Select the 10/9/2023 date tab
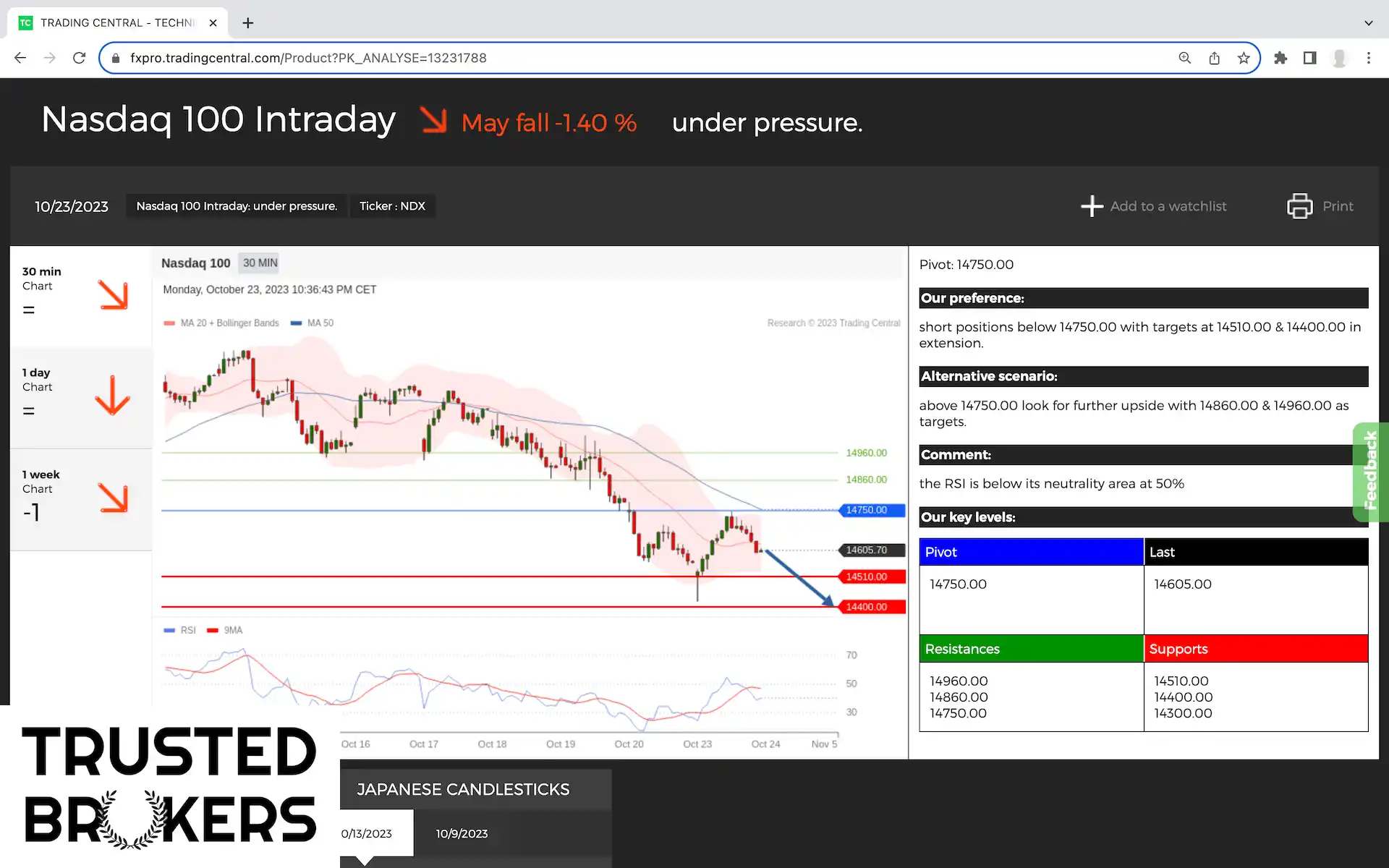Screen dimensions: 1389x868 coord(462,833)
